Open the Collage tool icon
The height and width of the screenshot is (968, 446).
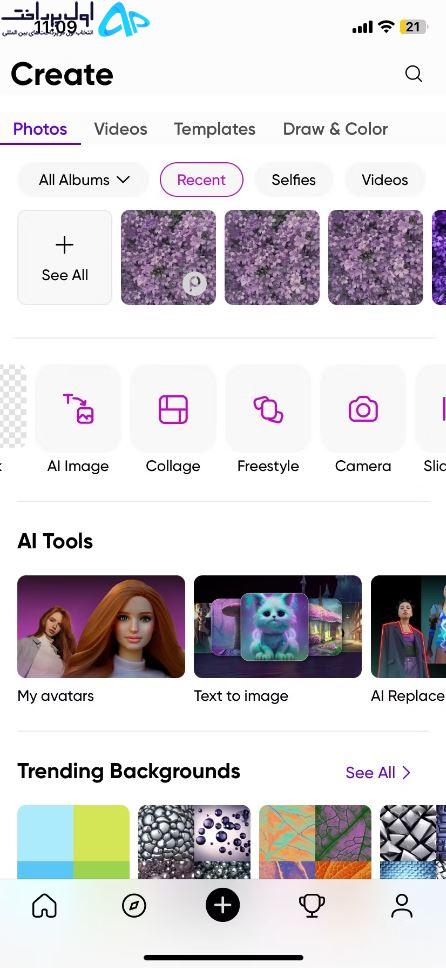pos(173,409)
